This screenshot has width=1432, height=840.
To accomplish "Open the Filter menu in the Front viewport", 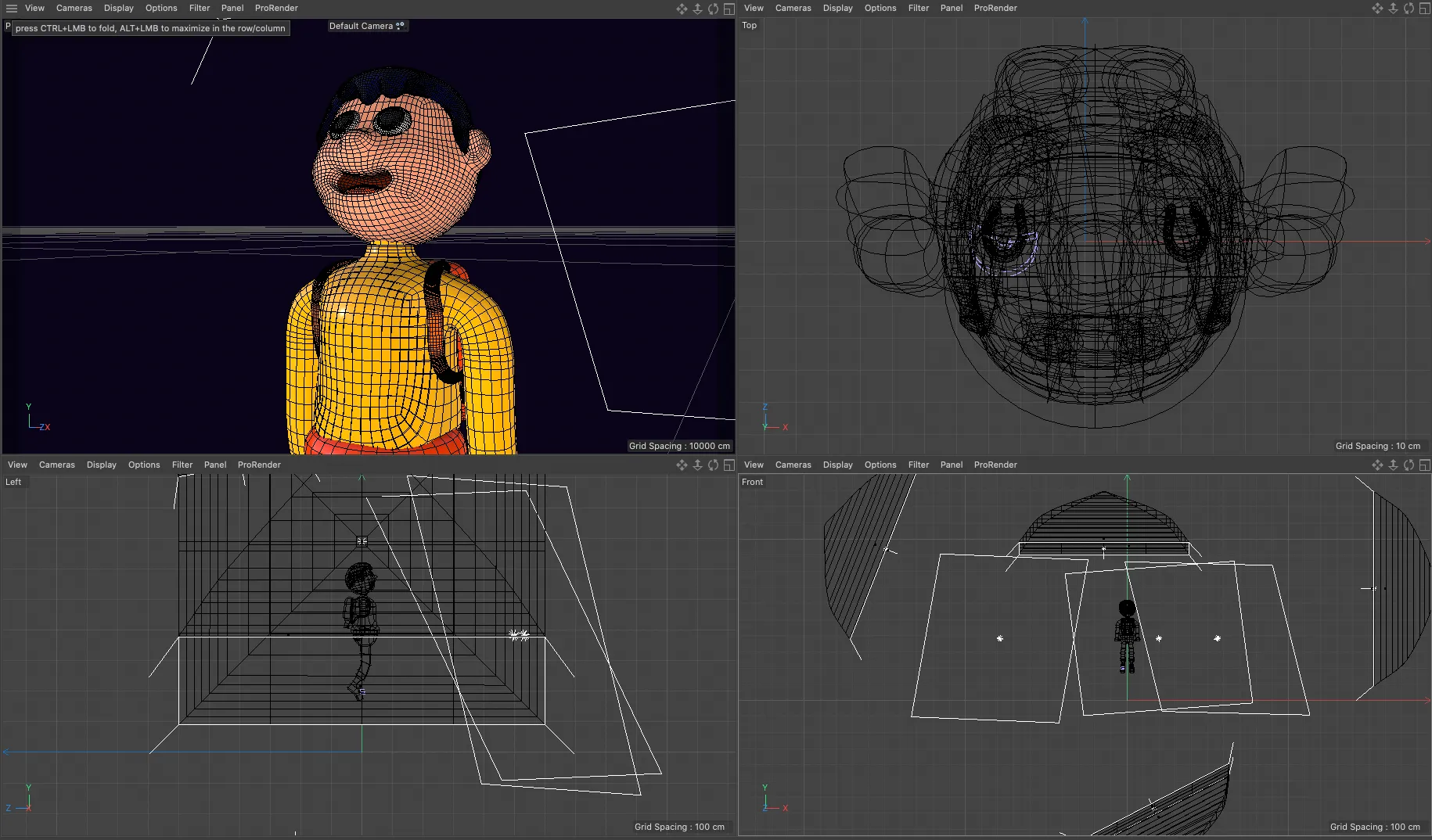I will pyautogui.click(x=919, y=465).
